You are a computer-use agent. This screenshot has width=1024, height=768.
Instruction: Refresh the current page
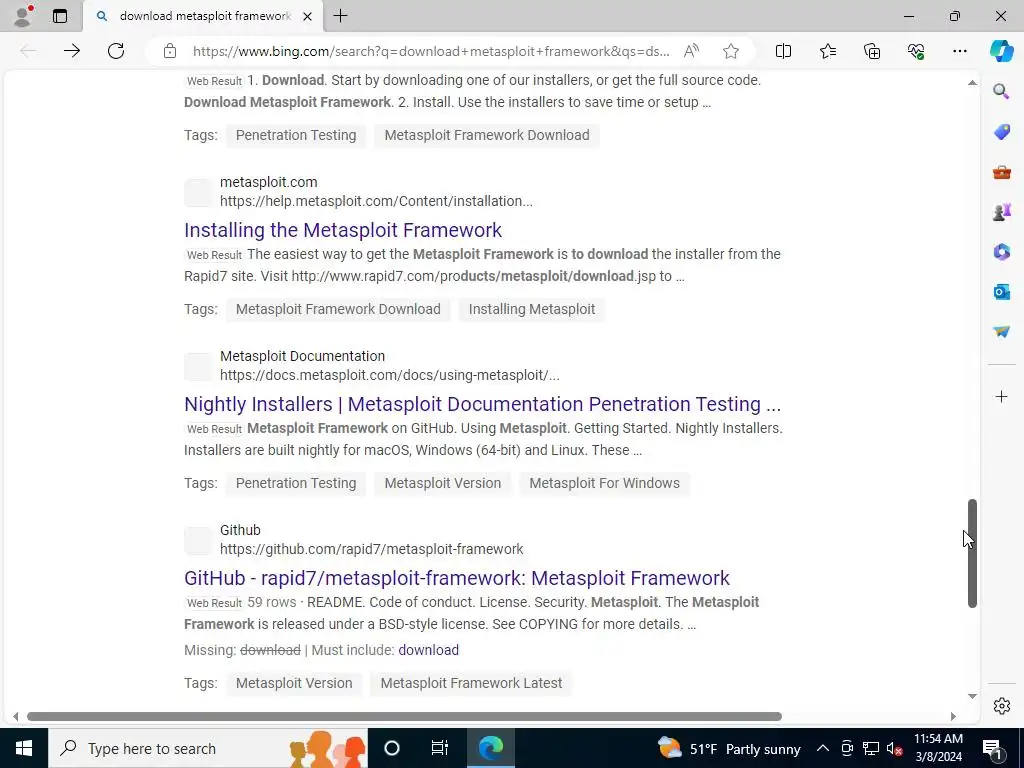[x=116, y=51]
